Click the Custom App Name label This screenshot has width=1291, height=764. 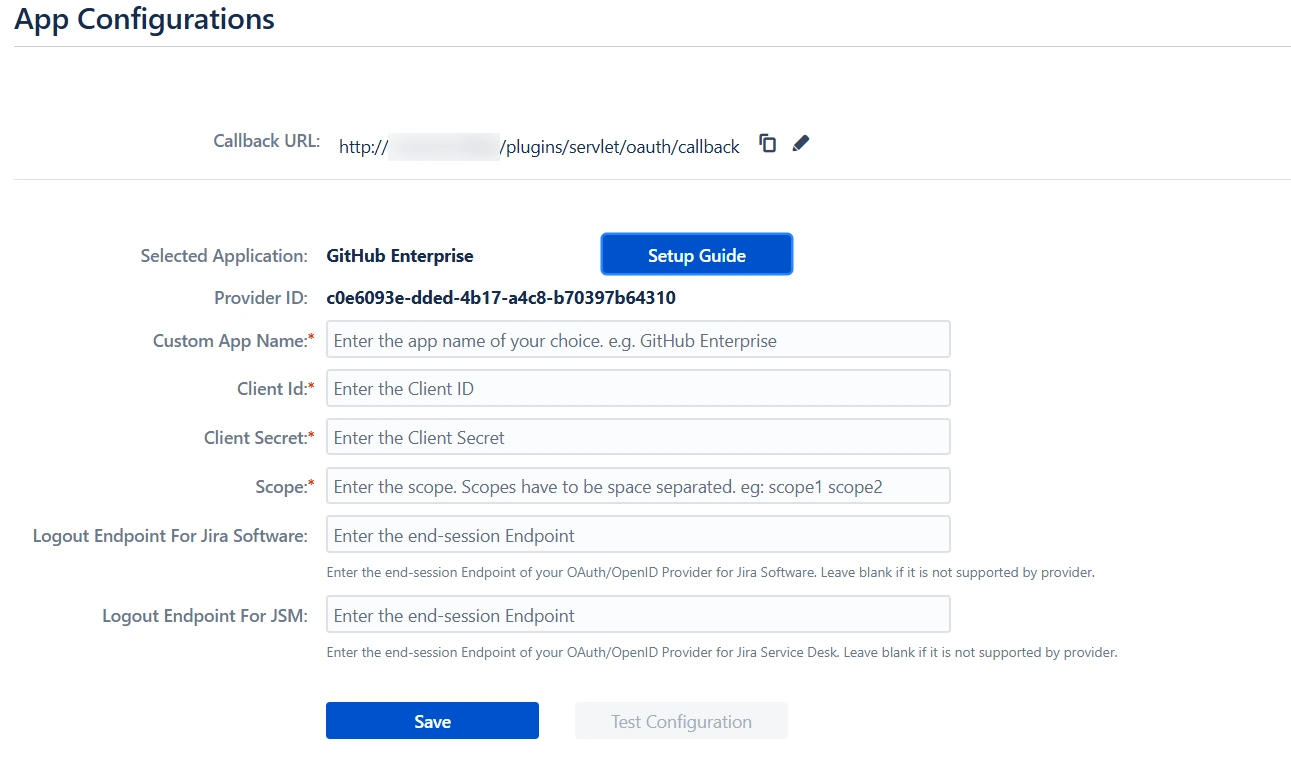click(233, 341)
